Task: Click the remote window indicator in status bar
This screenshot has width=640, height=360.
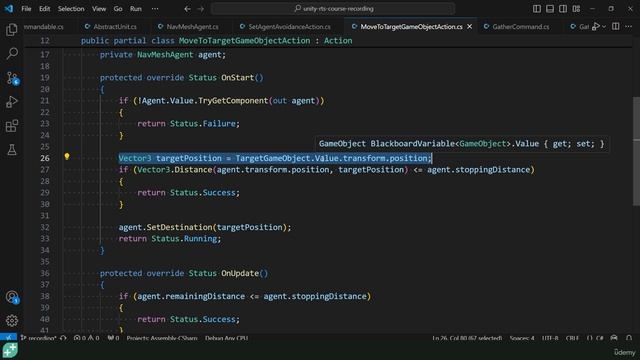Action: tap(9, 338)
